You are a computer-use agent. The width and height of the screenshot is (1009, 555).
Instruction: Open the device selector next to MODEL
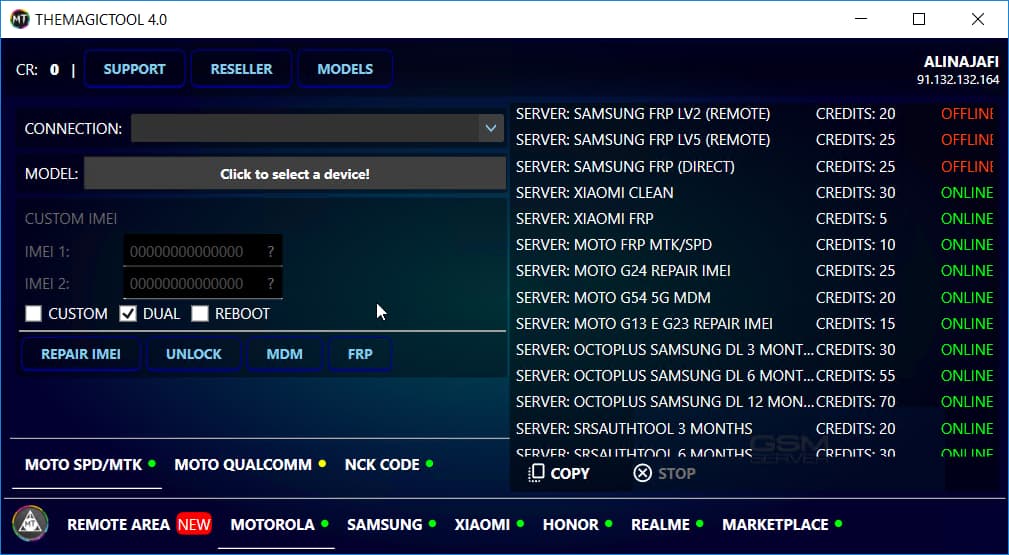[x=295, y=174]
